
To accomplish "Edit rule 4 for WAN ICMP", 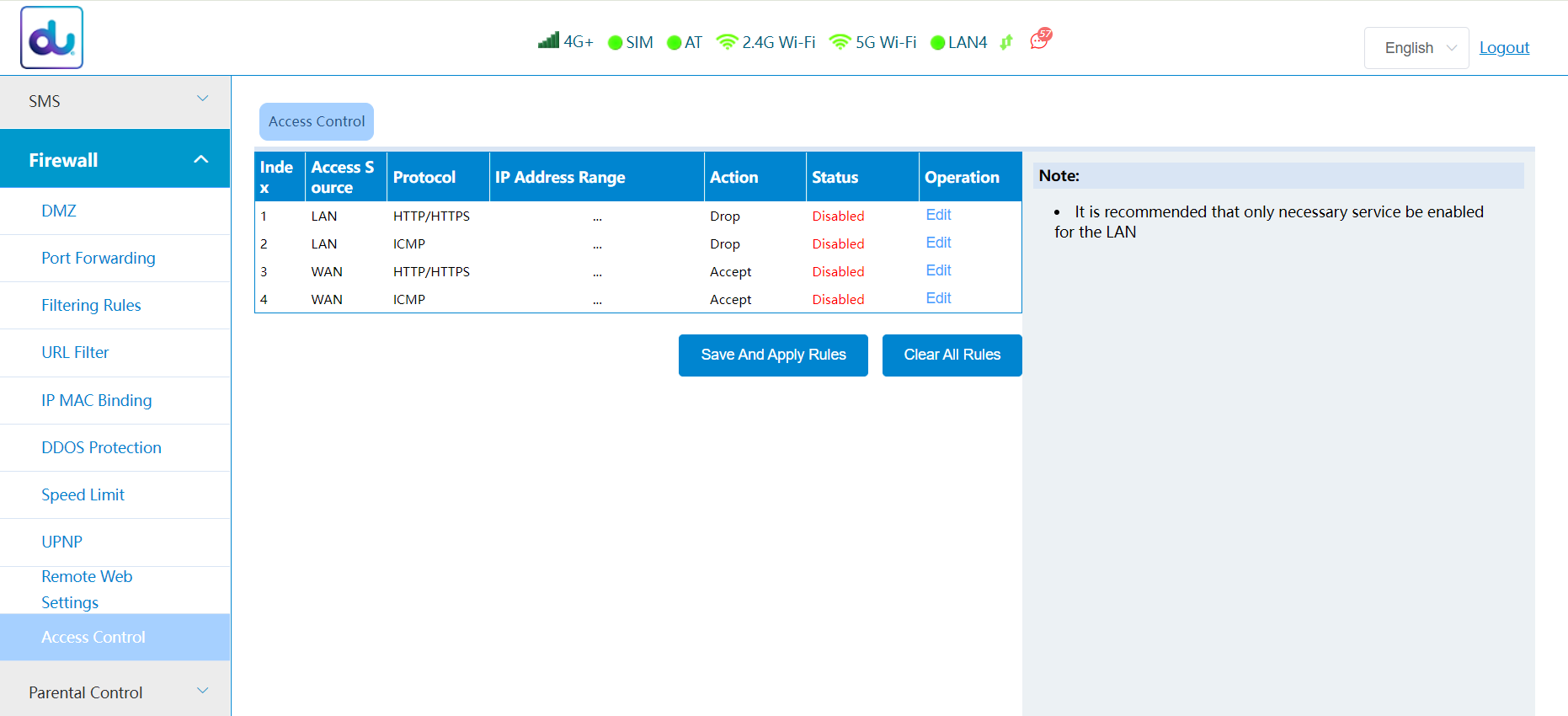I will (938, 298).
